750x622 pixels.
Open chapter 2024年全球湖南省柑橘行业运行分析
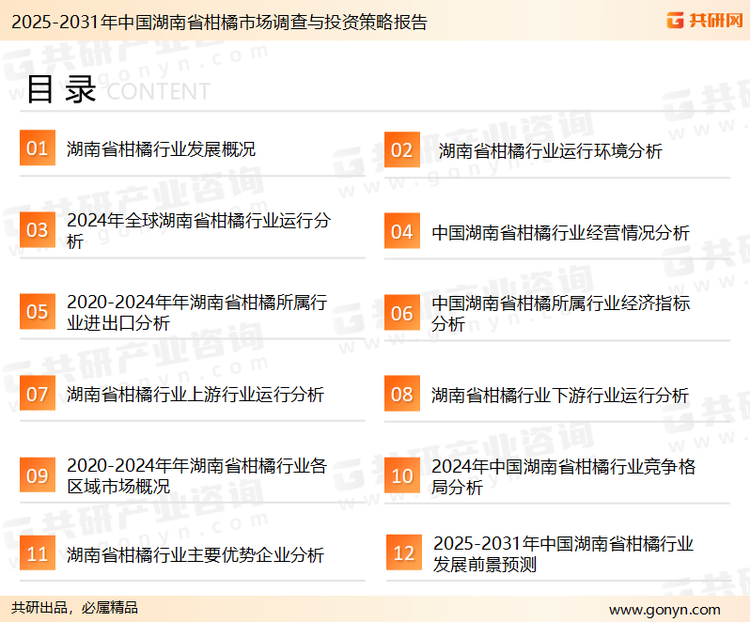point(199,231)
